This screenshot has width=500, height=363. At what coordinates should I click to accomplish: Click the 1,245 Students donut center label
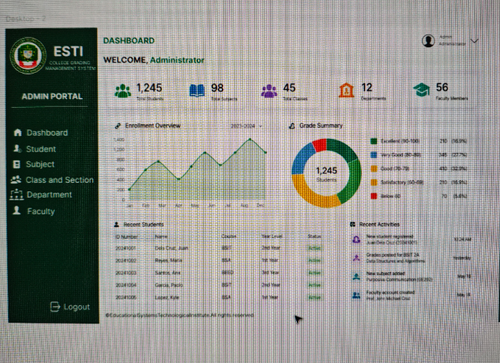pyautogui.click(x=327, y=174)
